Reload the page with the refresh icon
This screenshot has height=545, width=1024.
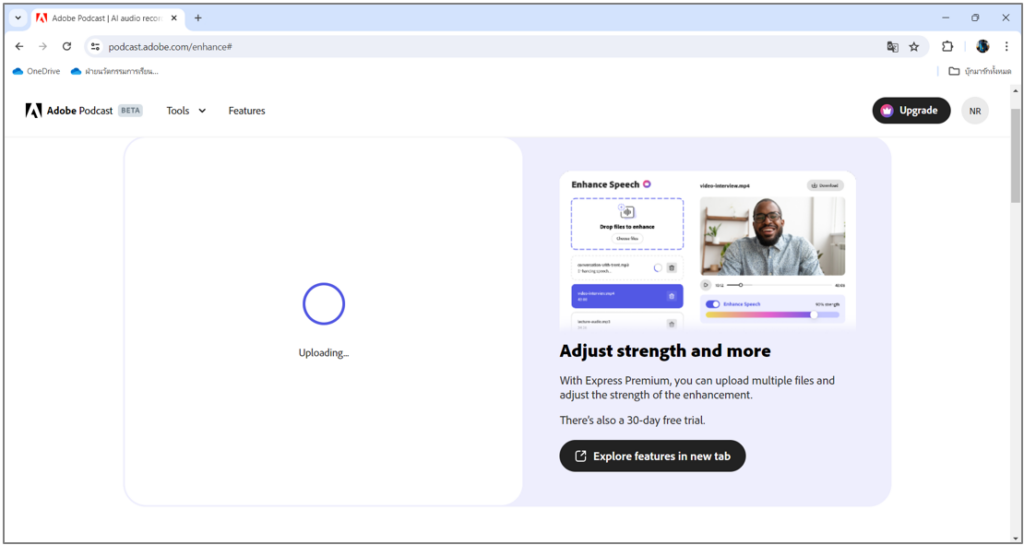pos(67,46)
